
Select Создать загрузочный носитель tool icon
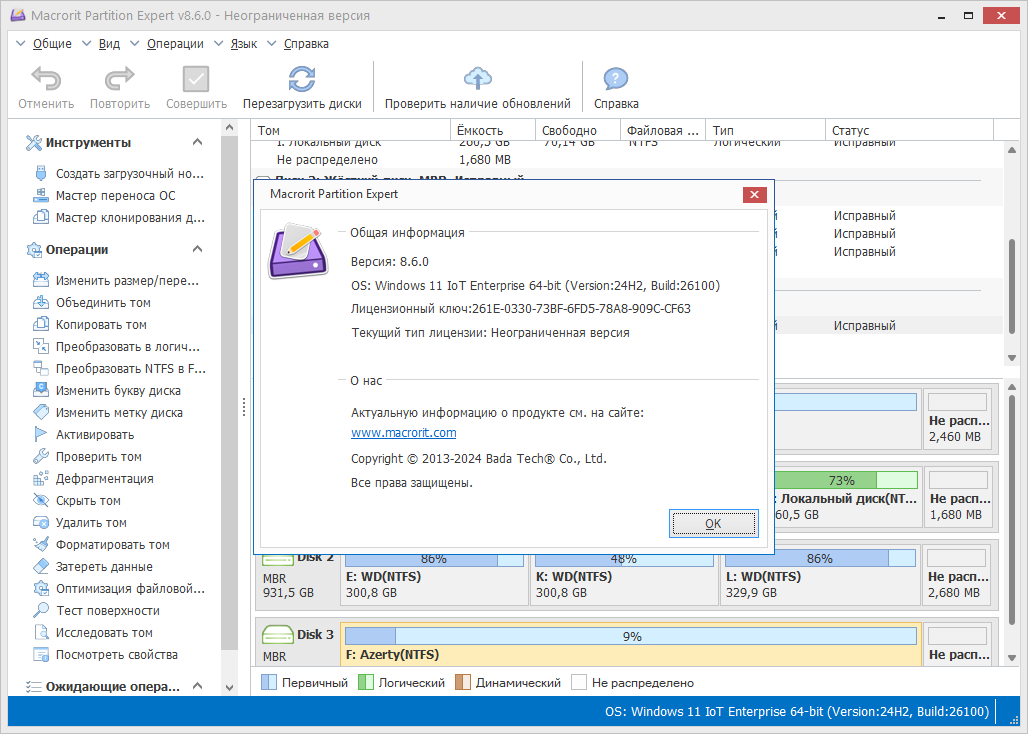(41, 174)
